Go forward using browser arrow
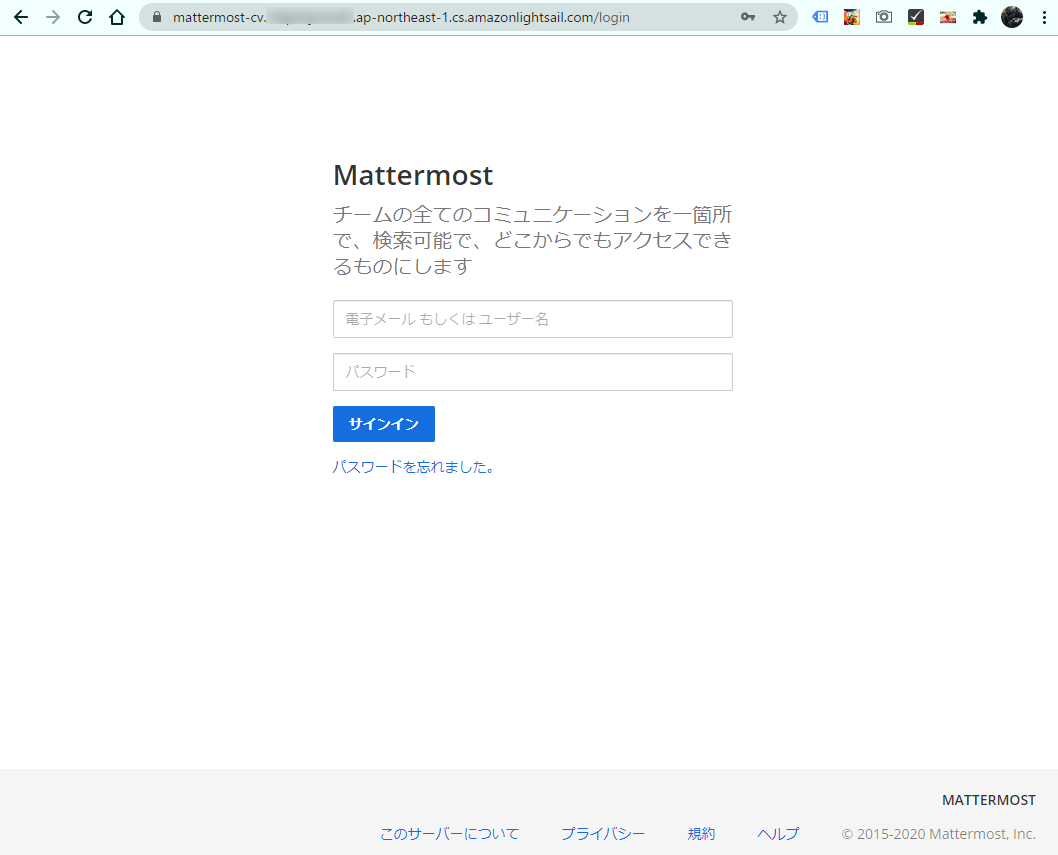Image resolution: width=1058 pixels, height=855 pixels. tap(53, 17)
